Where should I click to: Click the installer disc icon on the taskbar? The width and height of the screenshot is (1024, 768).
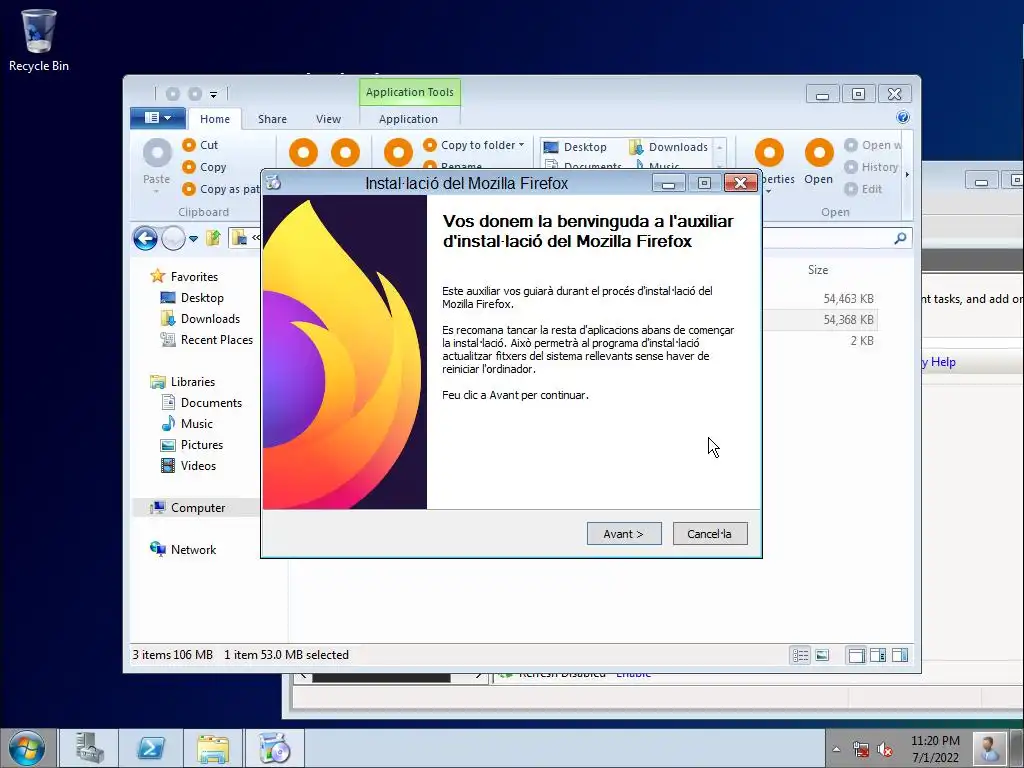point(274,748)
